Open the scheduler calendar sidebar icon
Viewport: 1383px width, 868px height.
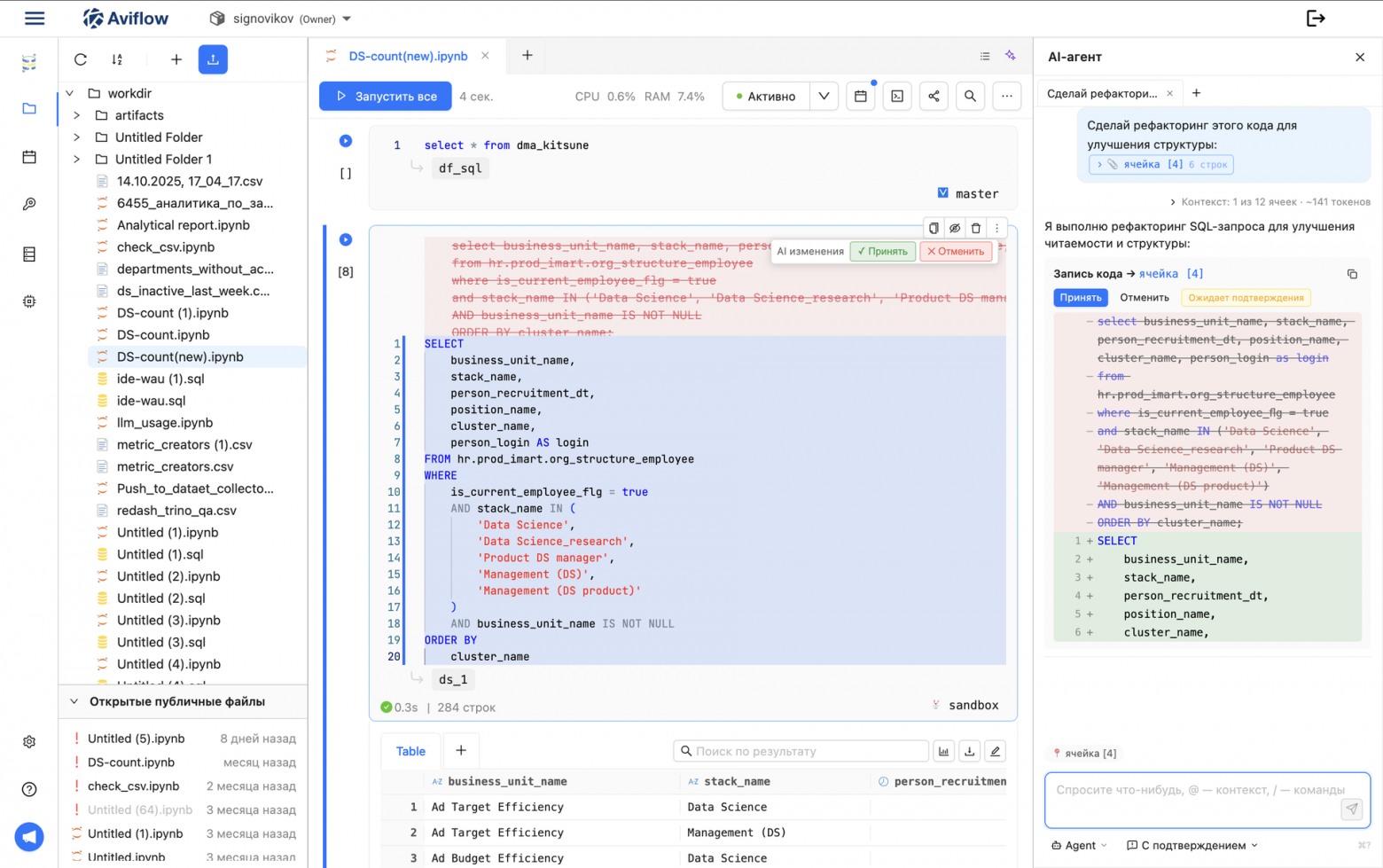tap(29, 157)
